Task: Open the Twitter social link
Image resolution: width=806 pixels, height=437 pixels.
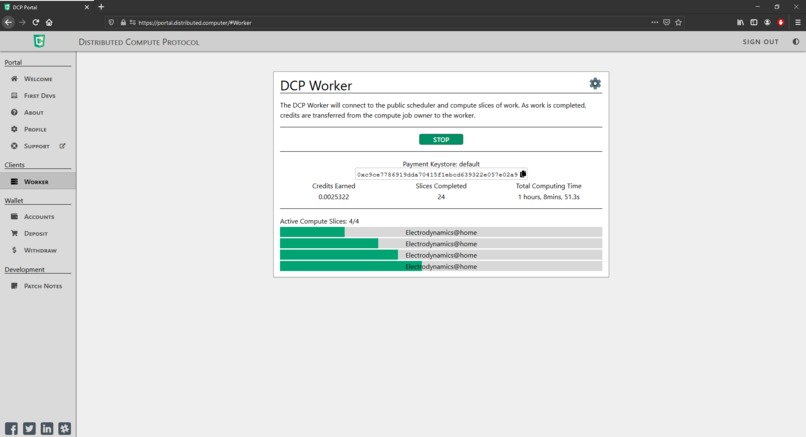Action: click(x=29, y=428)
